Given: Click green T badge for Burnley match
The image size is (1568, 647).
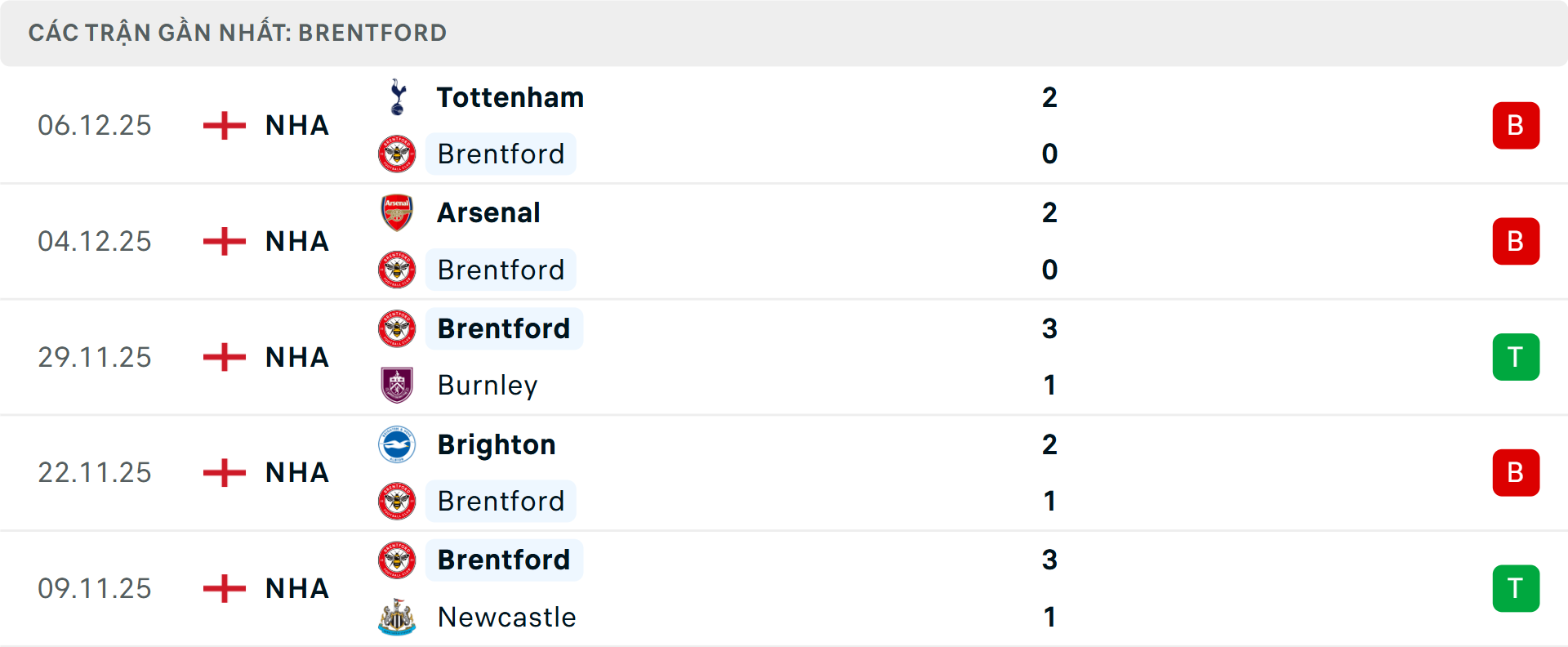Looking at the screenshot, I should [1516, 357].
